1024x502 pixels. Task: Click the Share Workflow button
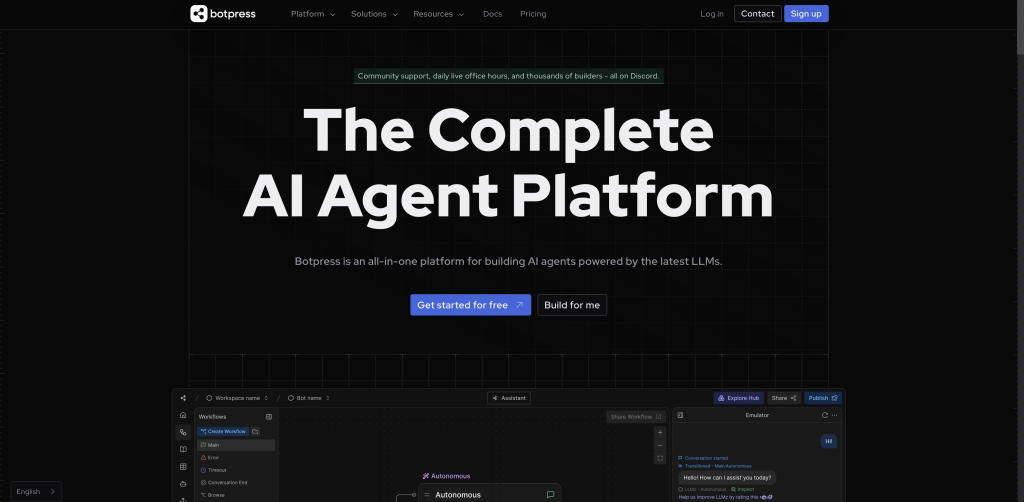(x=636, y=416)
